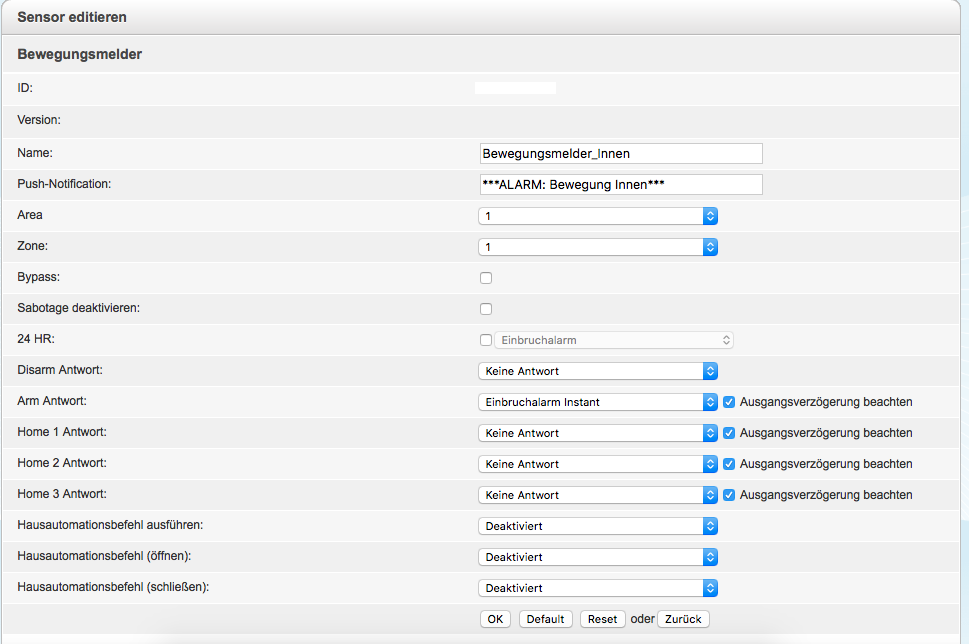The width and height of the screenshot is (969, 644).
Task: Click the Reset button
Action: coord(602,619)
